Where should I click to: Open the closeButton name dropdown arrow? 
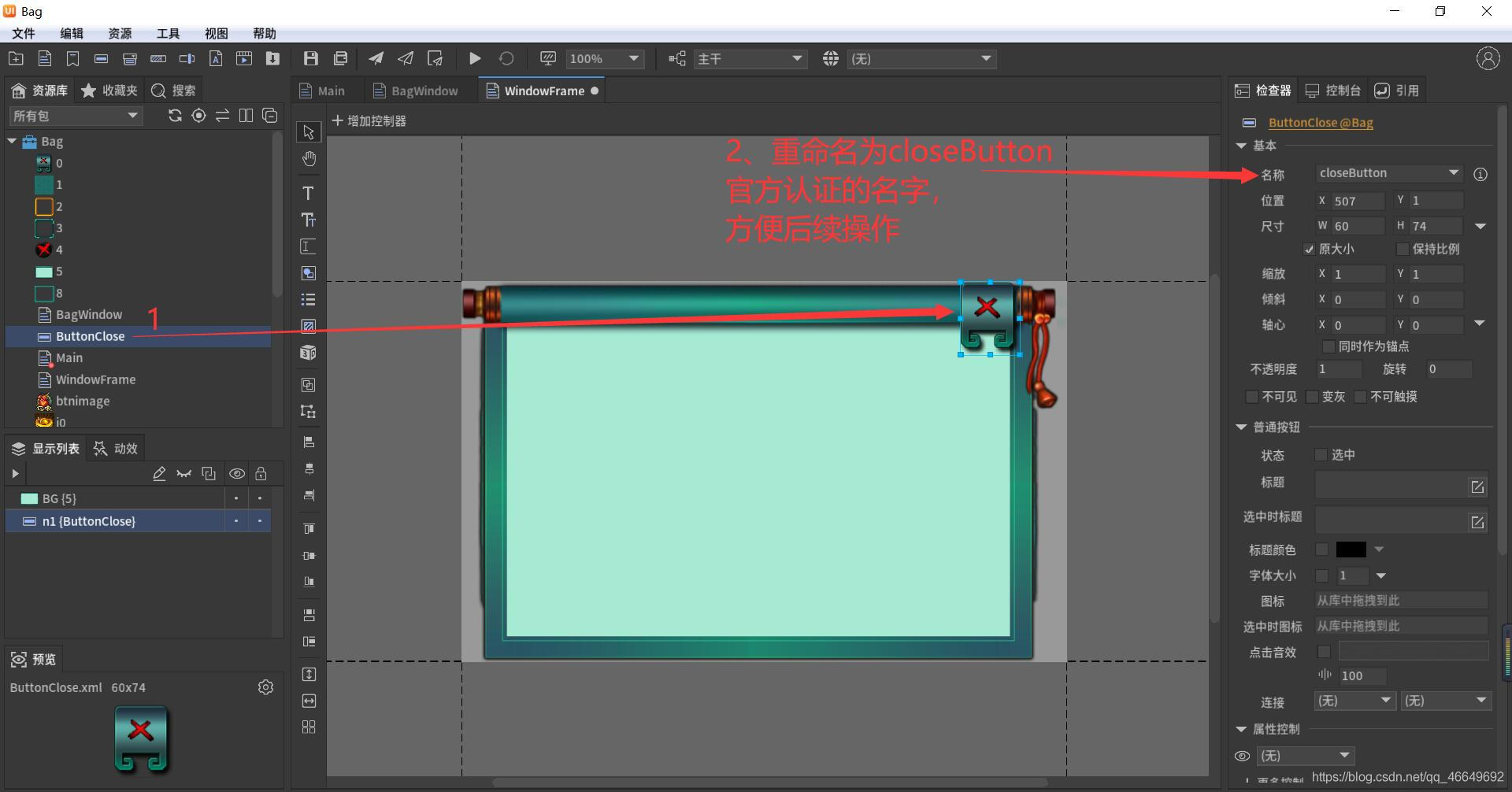click(x=1454, y=173)
